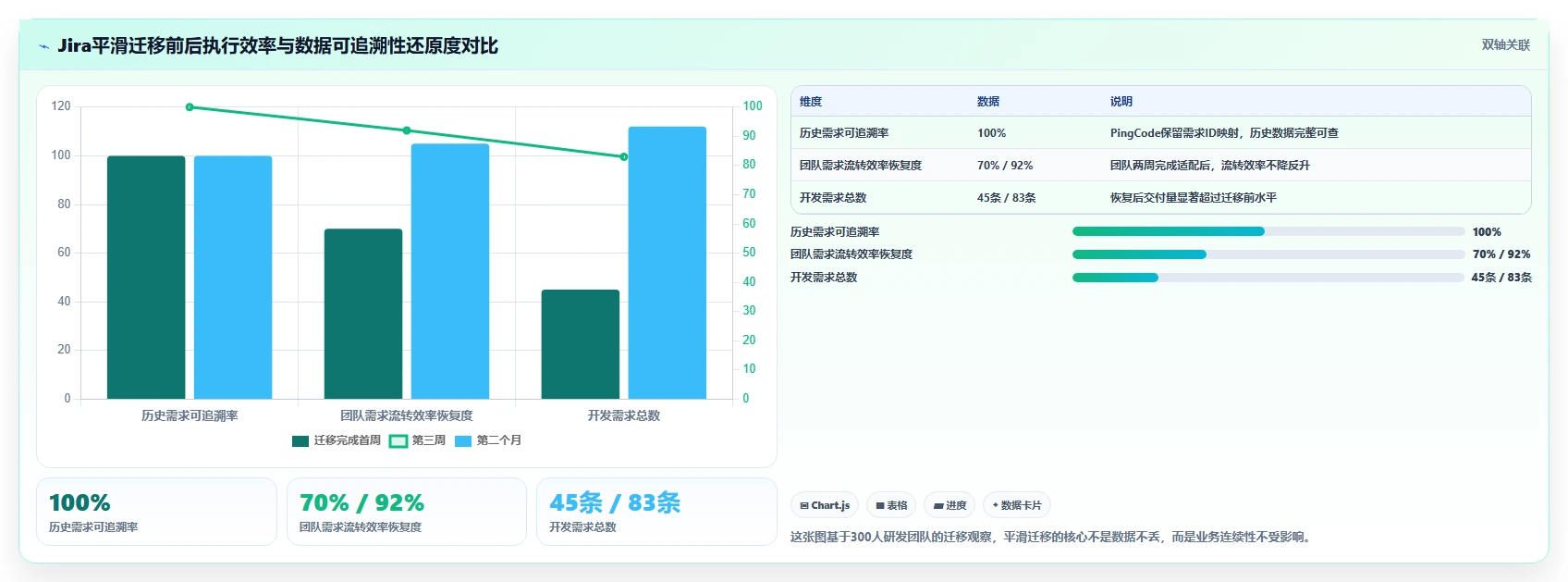This screenshot has width=1568, height=582.
Task: Click the 数据卡片 tag pill
Action: pyautogui.click(x=1017, y=505)
